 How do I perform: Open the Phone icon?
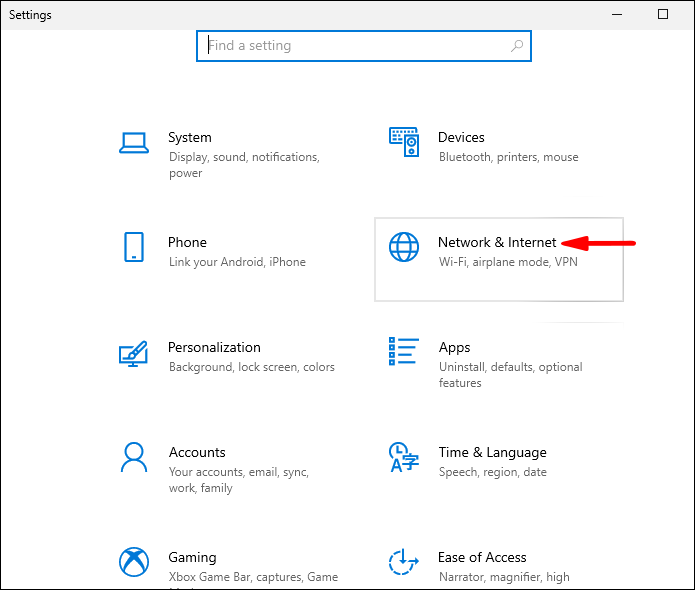pyautogui.click(x=134, y=247)
